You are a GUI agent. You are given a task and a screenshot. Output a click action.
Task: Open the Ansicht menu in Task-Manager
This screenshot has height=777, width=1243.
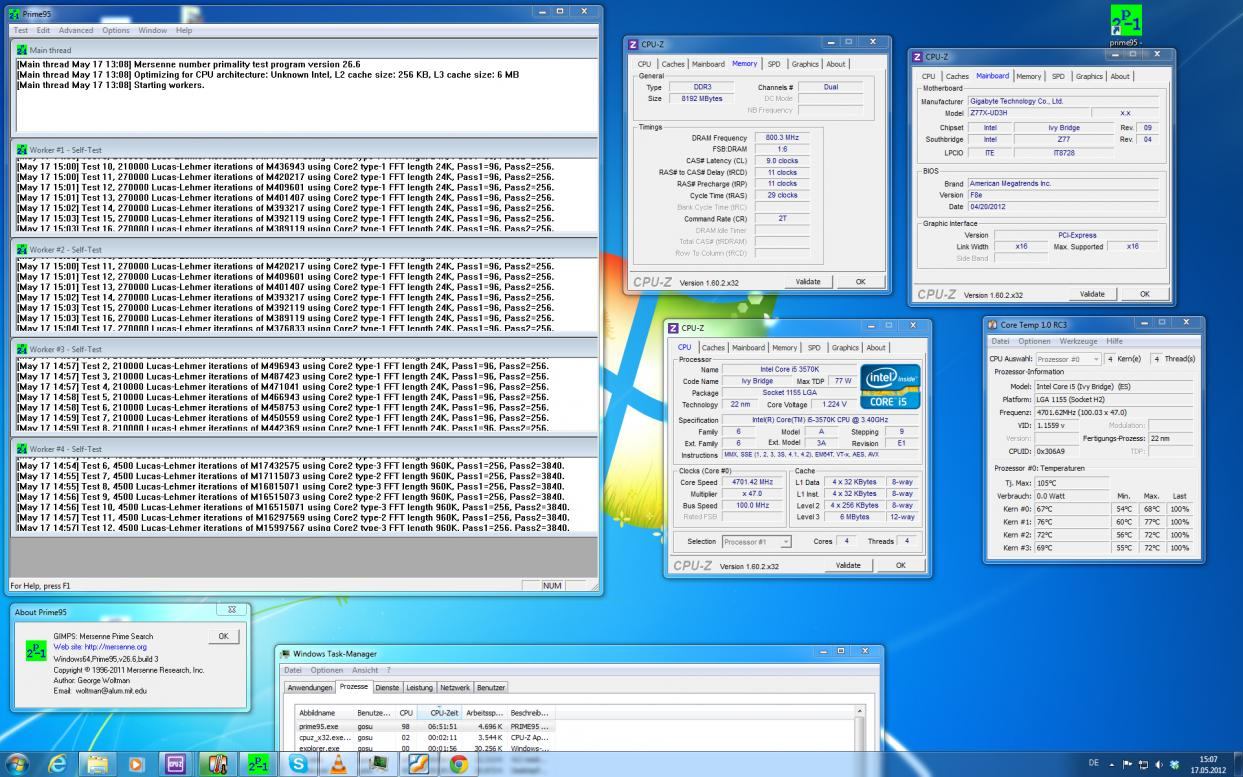pyautogui.click(x=365, y=670)
